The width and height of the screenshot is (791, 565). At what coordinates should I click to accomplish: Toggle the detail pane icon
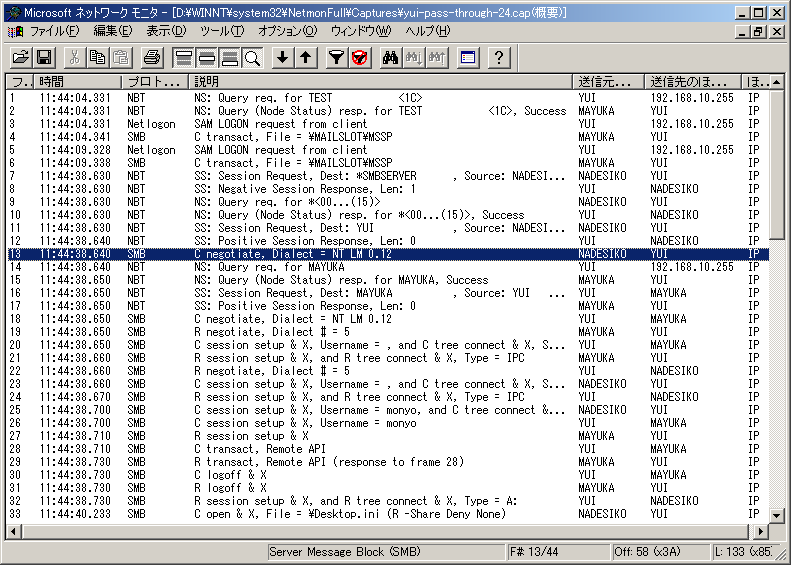tap(206, 58)
